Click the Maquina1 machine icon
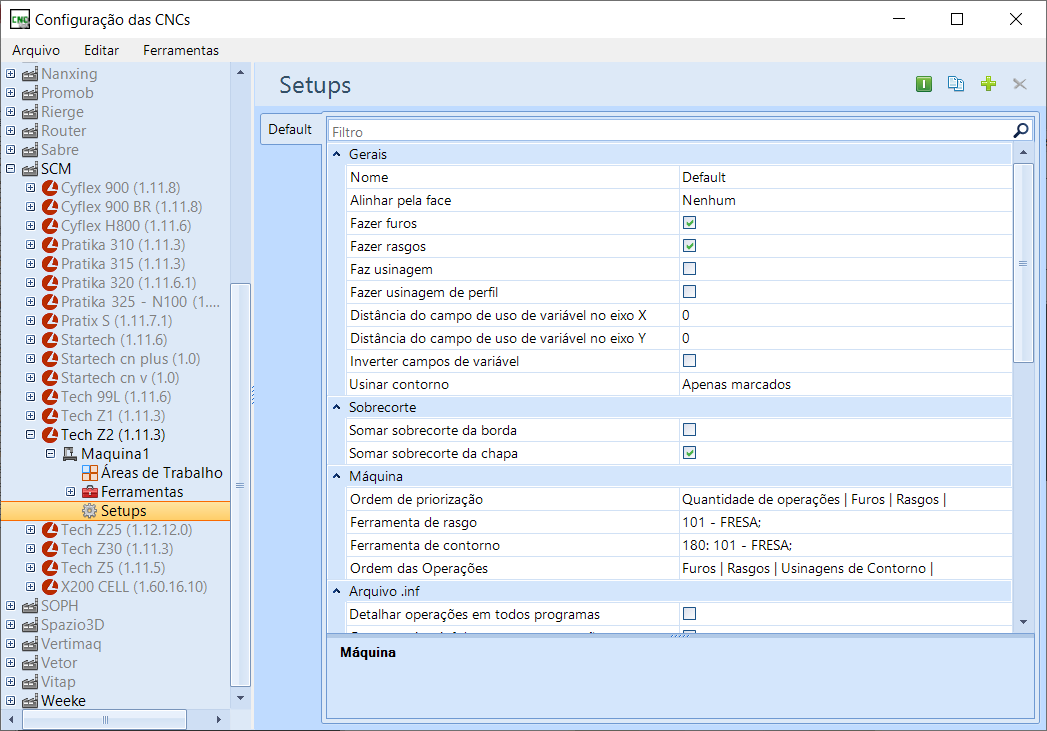 (70, 454)
